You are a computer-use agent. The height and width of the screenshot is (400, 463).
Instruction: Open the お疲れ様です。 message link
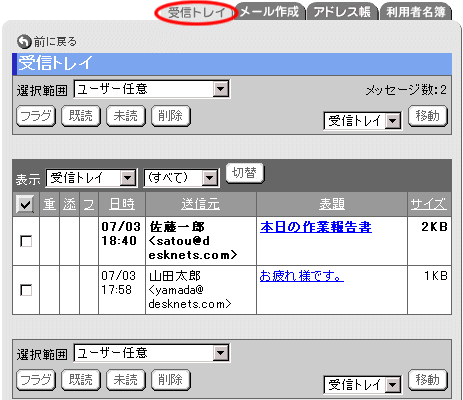coord(302,276)
